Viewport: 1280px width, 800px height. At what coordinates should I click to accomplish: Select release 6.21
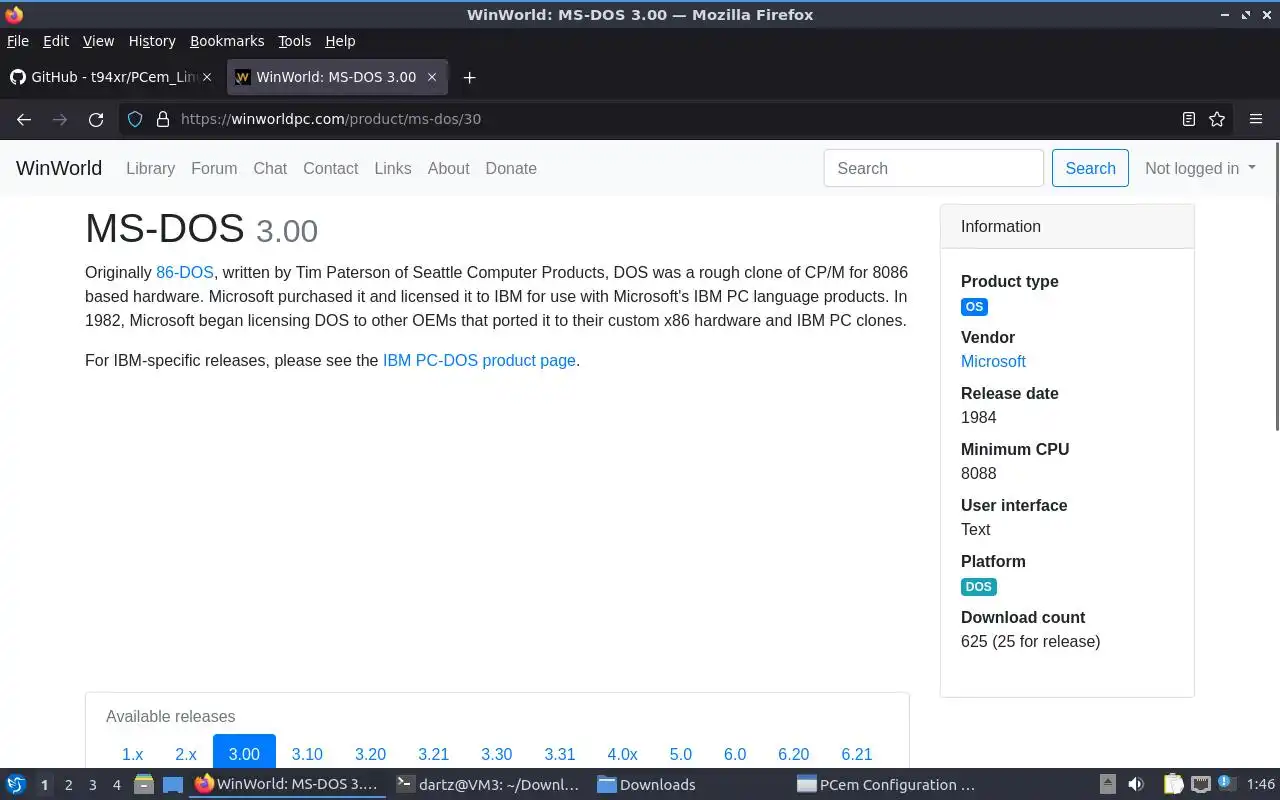click(x=857, y=754)
